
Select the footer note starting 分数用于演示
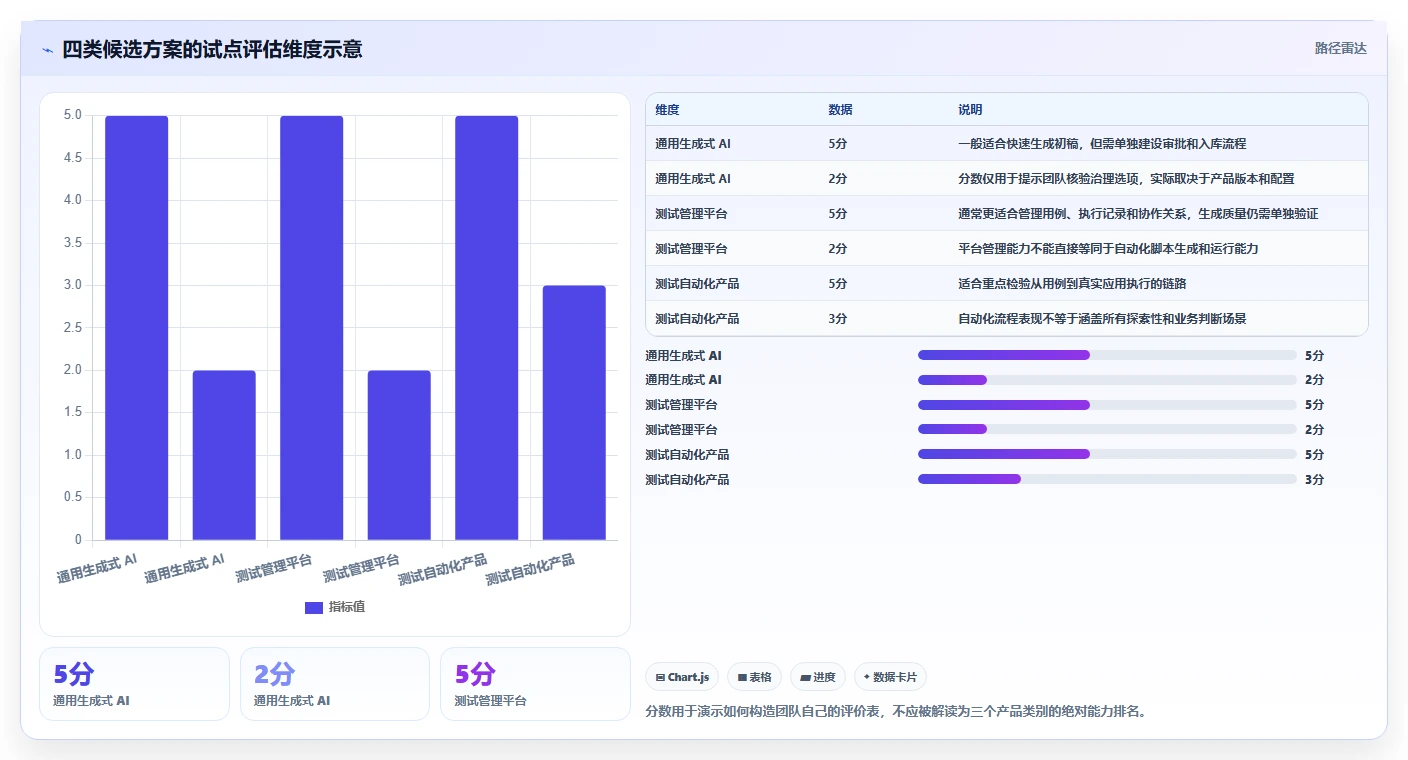(x=896, y=712)
